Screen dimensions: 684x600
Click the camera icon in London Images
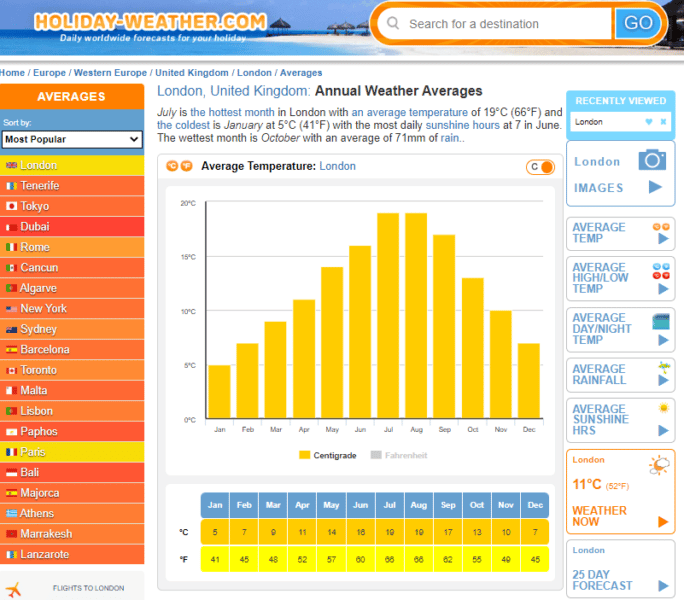(x=652, y=160)
